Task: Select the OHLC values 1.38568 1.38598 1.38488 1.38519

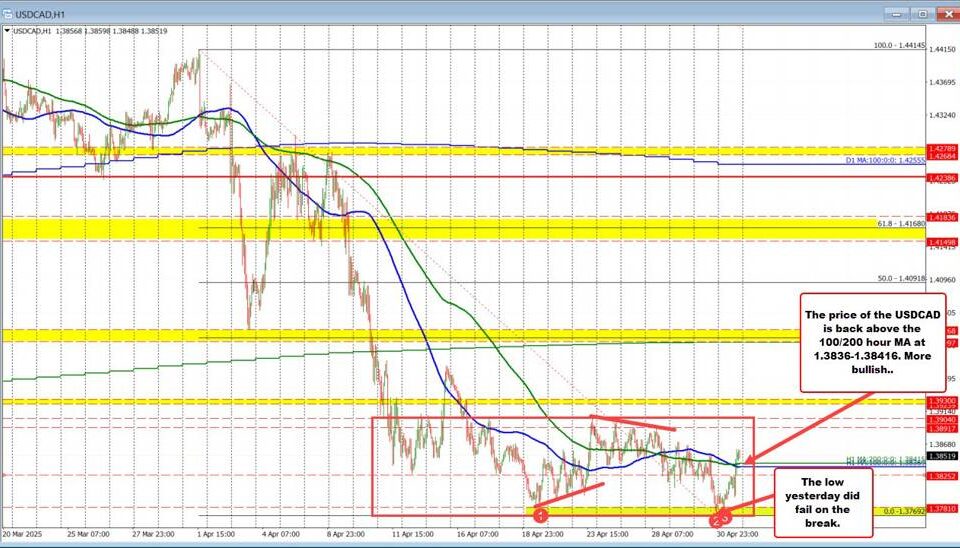Action: click(111, 31)
